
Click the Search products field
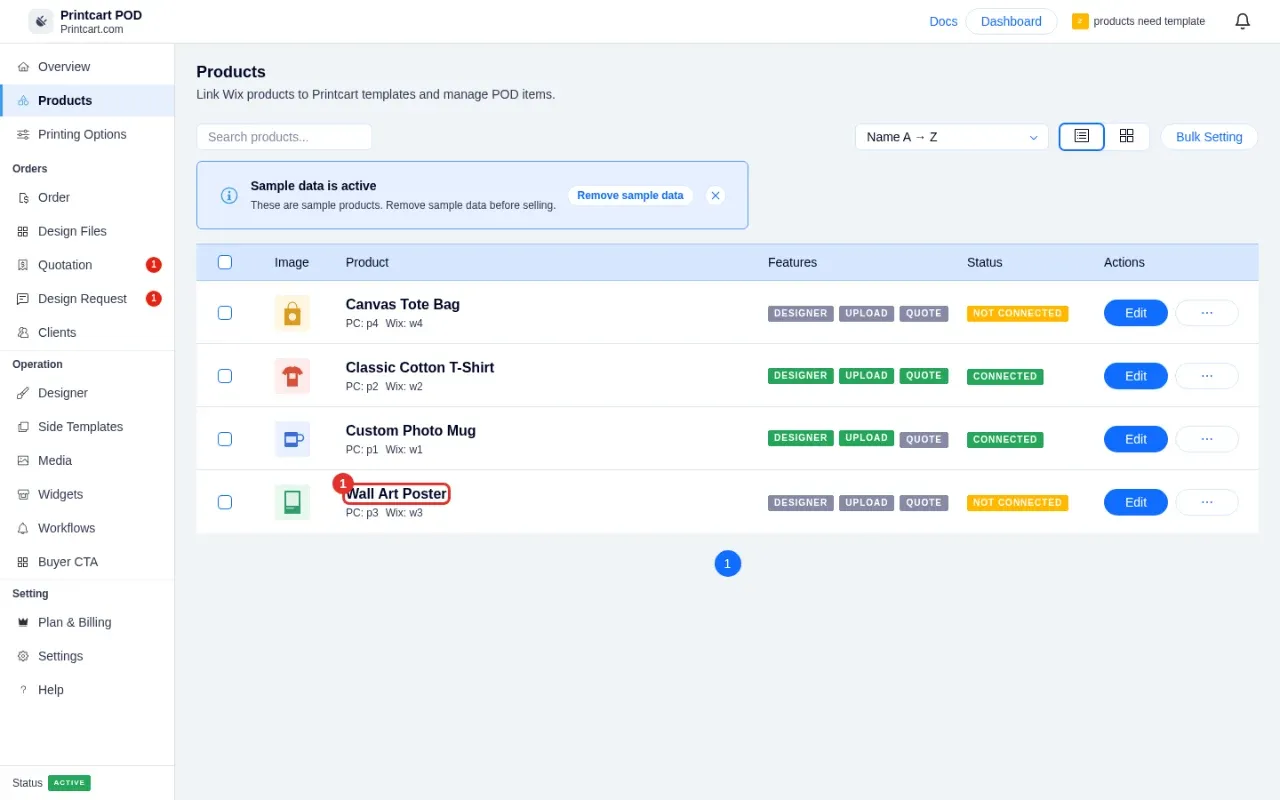[284, 137]
